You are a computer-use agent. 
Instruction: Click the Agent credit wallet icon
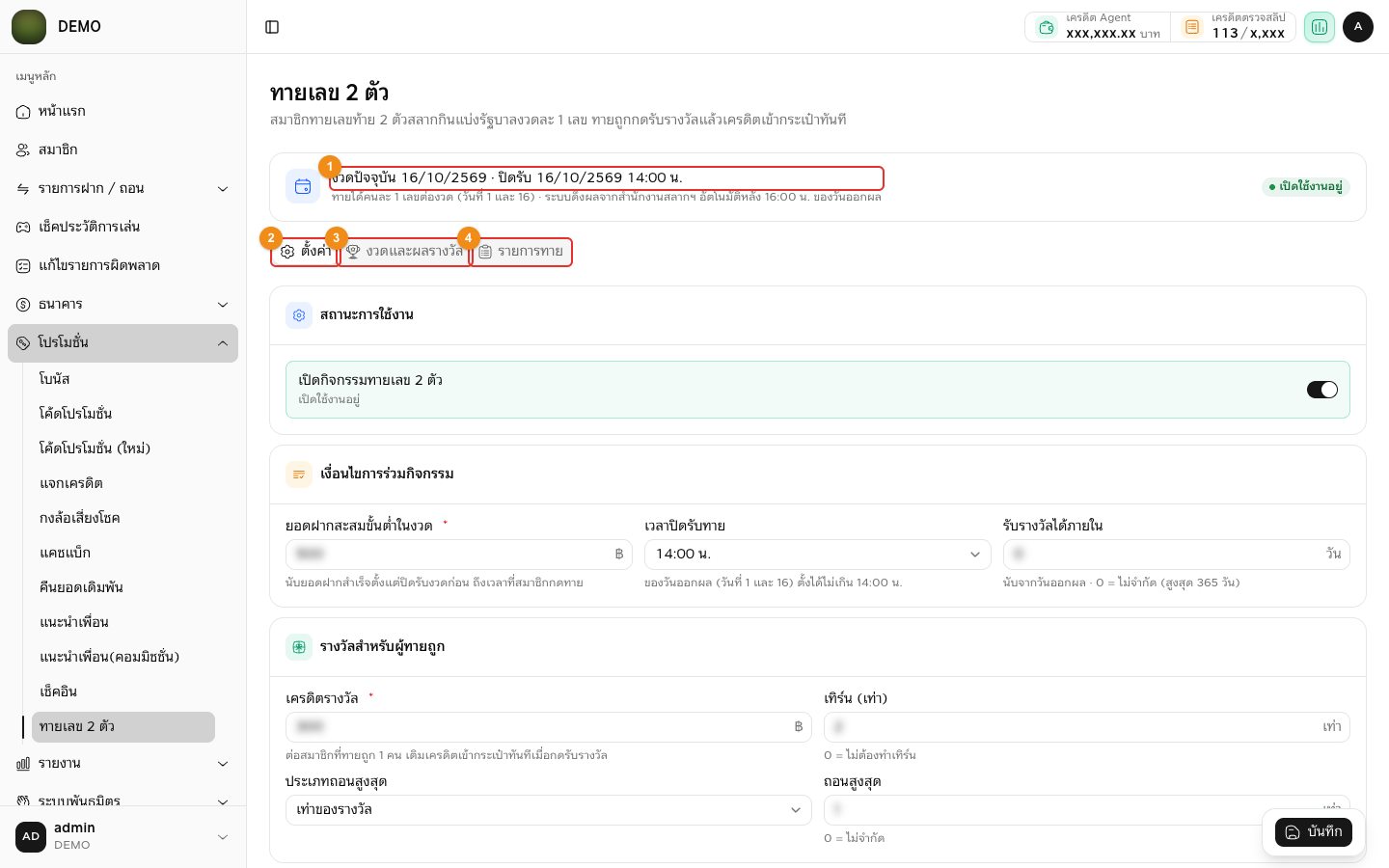[x=1047, y=27]
